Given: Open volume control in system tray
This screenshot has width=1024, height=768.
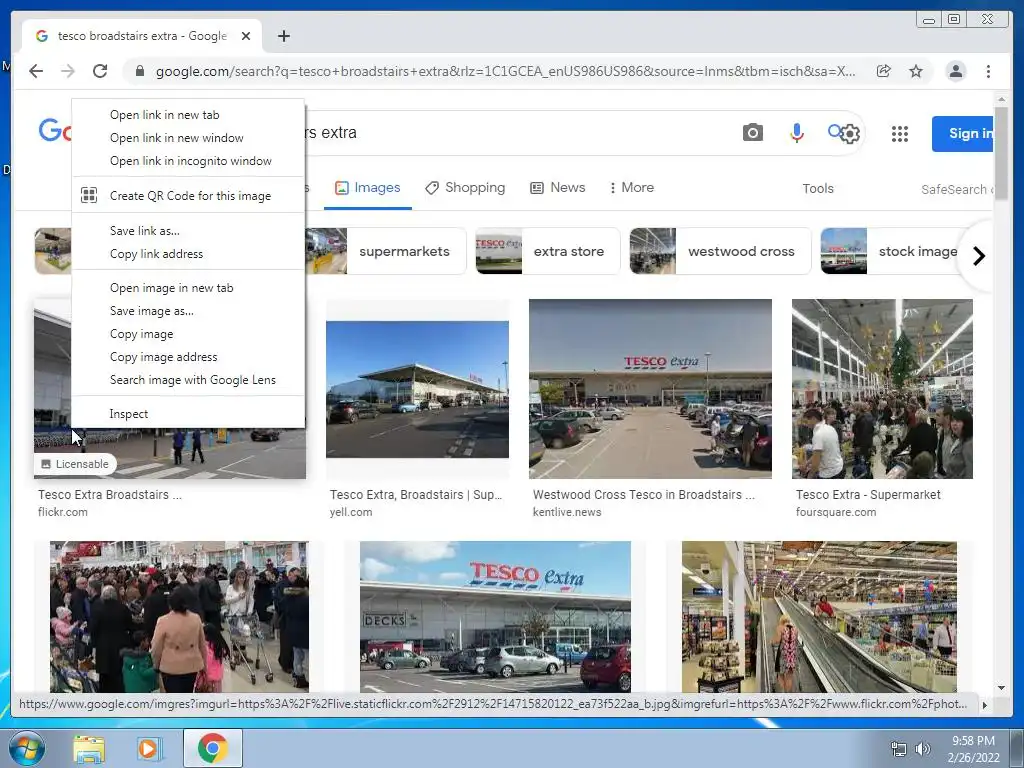Looking at the screenshot, I should pos(922,749).
